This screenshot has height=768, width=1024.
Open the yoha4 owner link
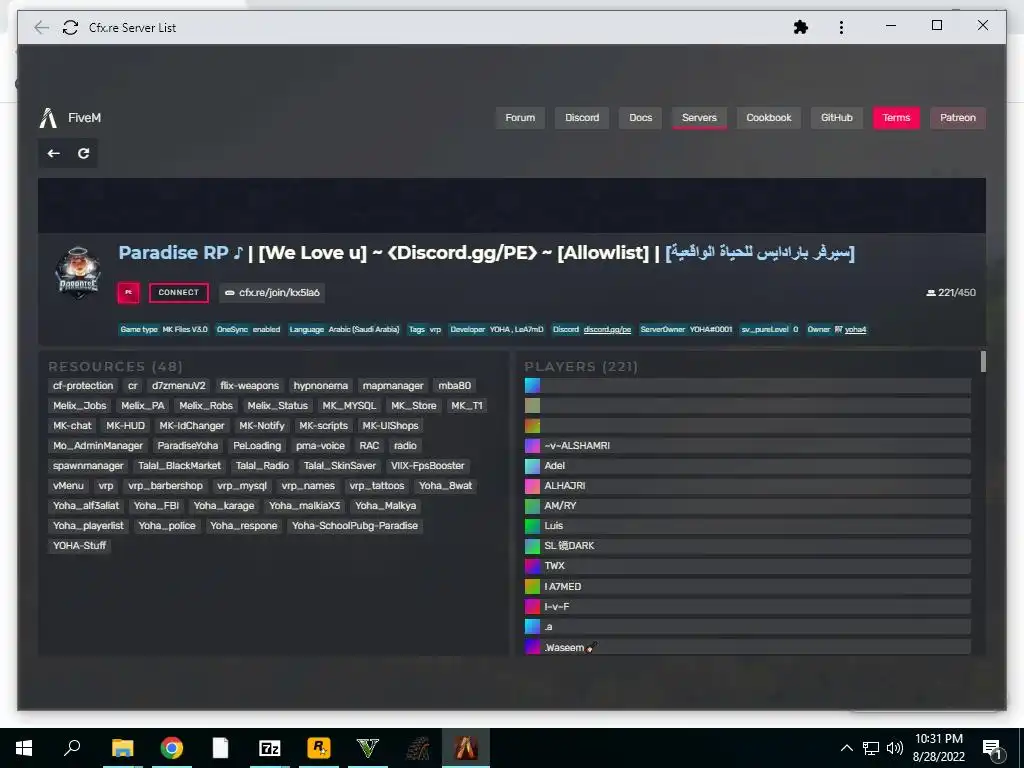[855, 330]
